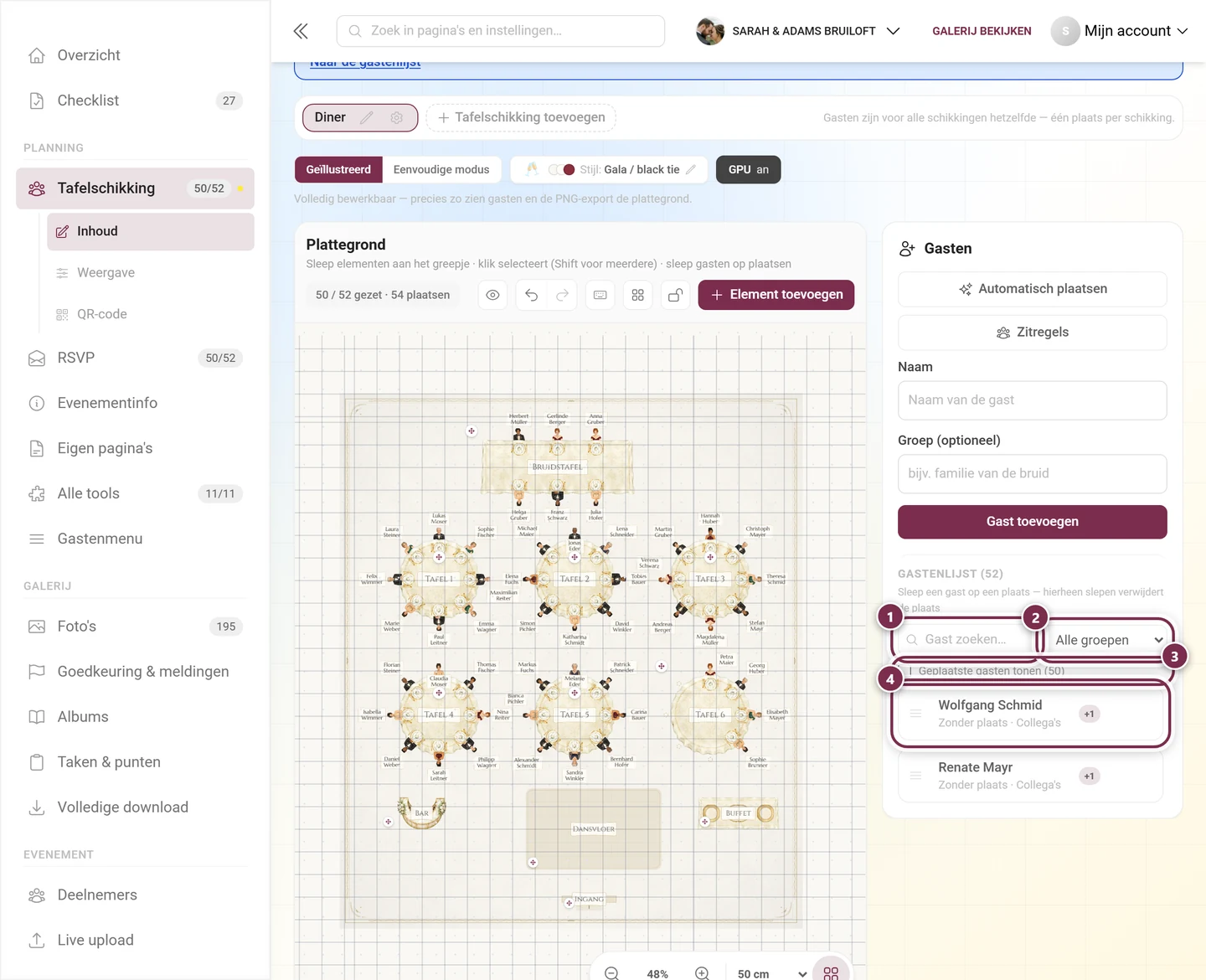Zoom out the floor plan

click(612, 973)
